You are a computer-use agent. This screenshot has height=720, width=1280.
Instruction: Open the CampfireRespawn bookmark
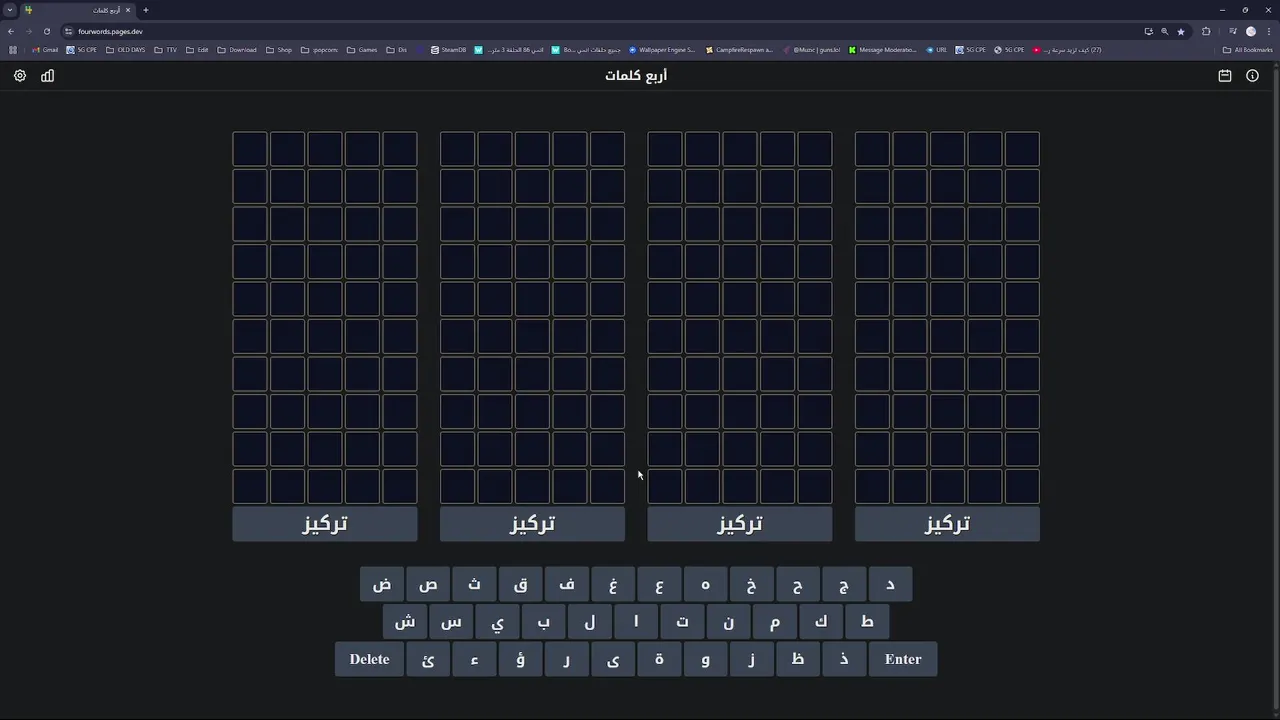click(x=739, y=50)
